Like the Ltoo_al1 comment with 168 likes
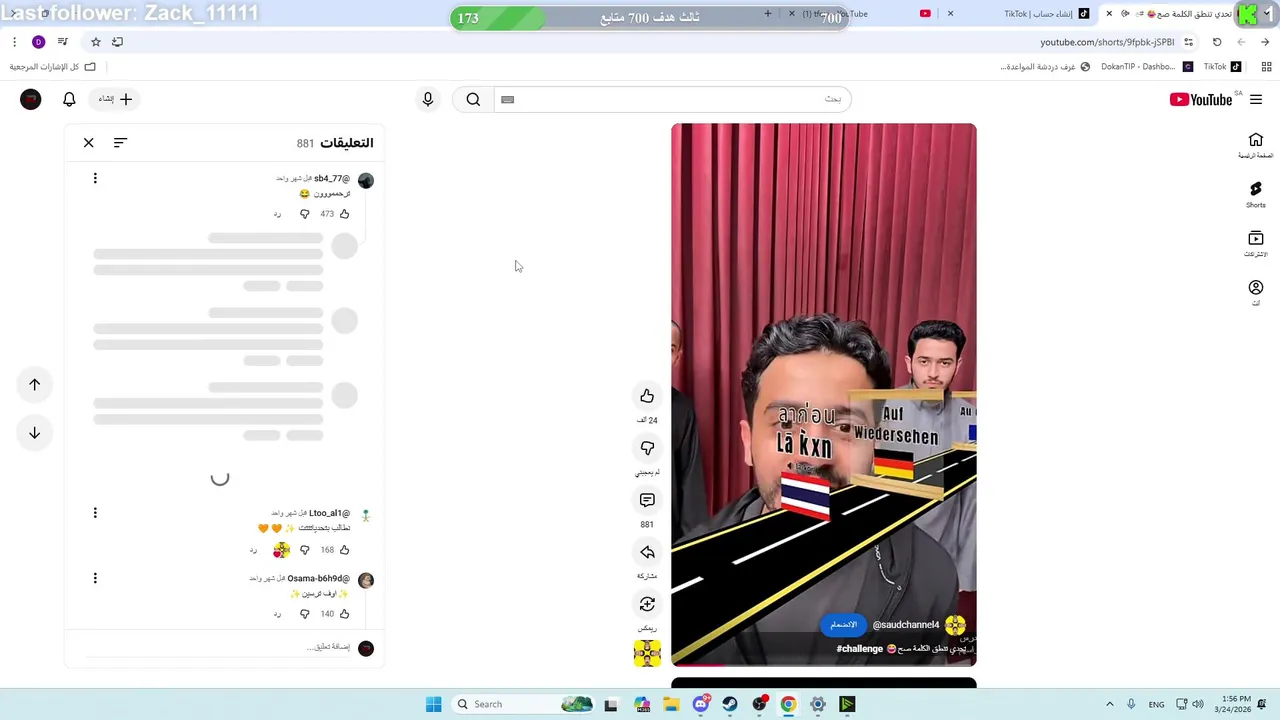1280x720 pixels. click(344, 550)
